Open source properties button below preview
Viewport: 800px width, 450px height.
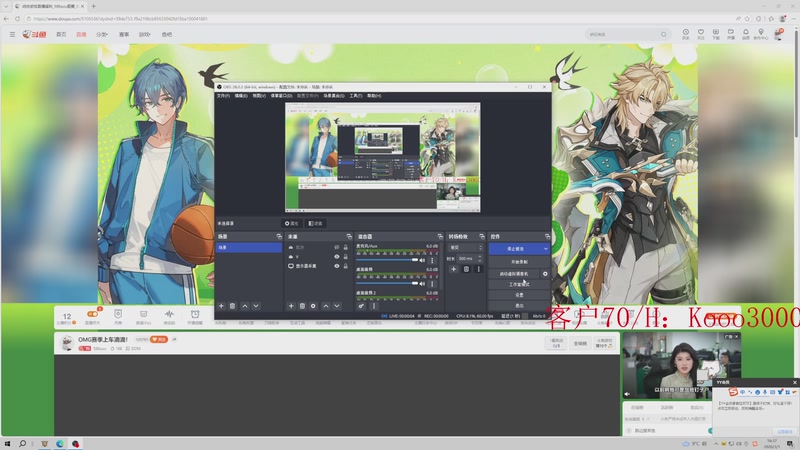tap(292, 223)
